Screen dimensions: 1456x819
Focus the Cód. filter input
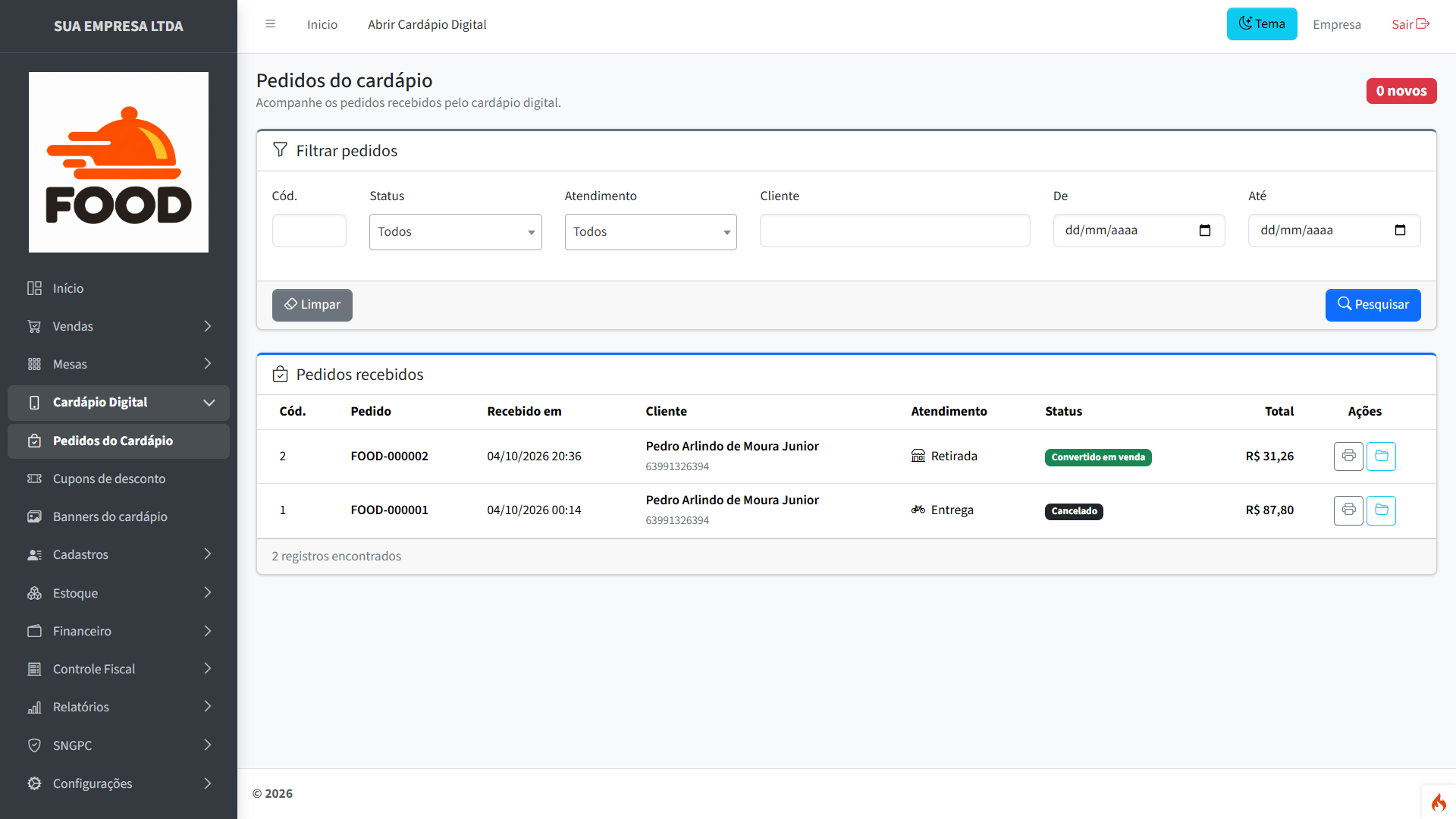coord(309,231)
